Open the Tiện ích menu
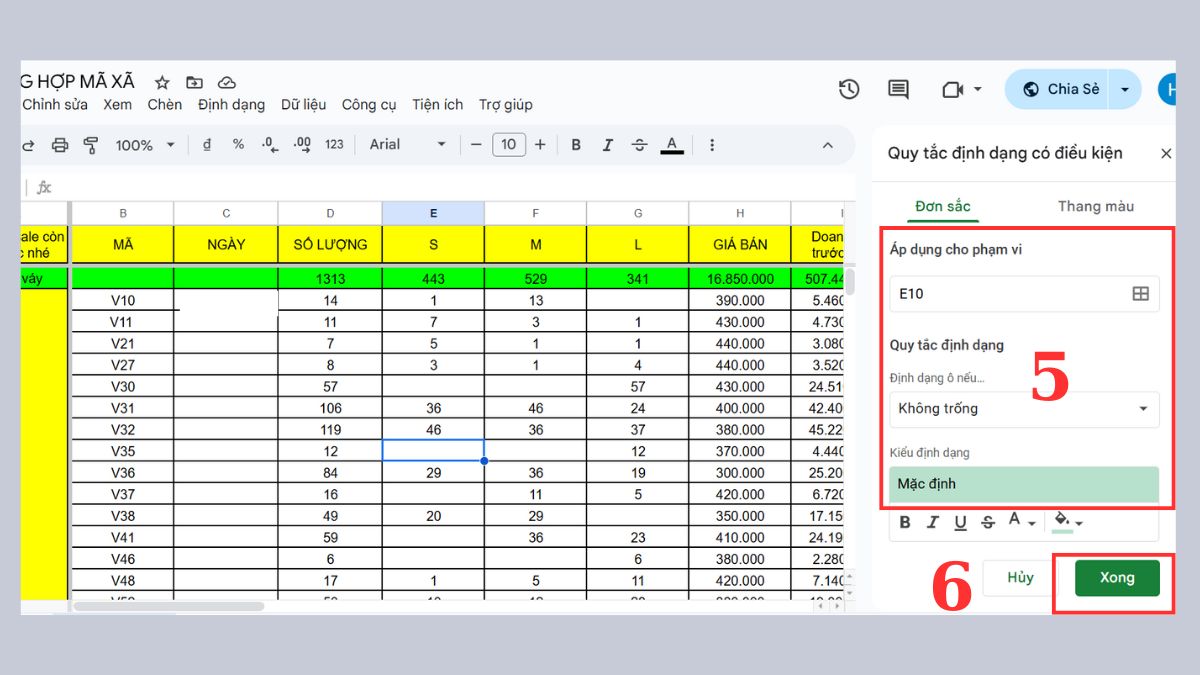This screenshot has height=675, width=1200. tap(438, 104)
